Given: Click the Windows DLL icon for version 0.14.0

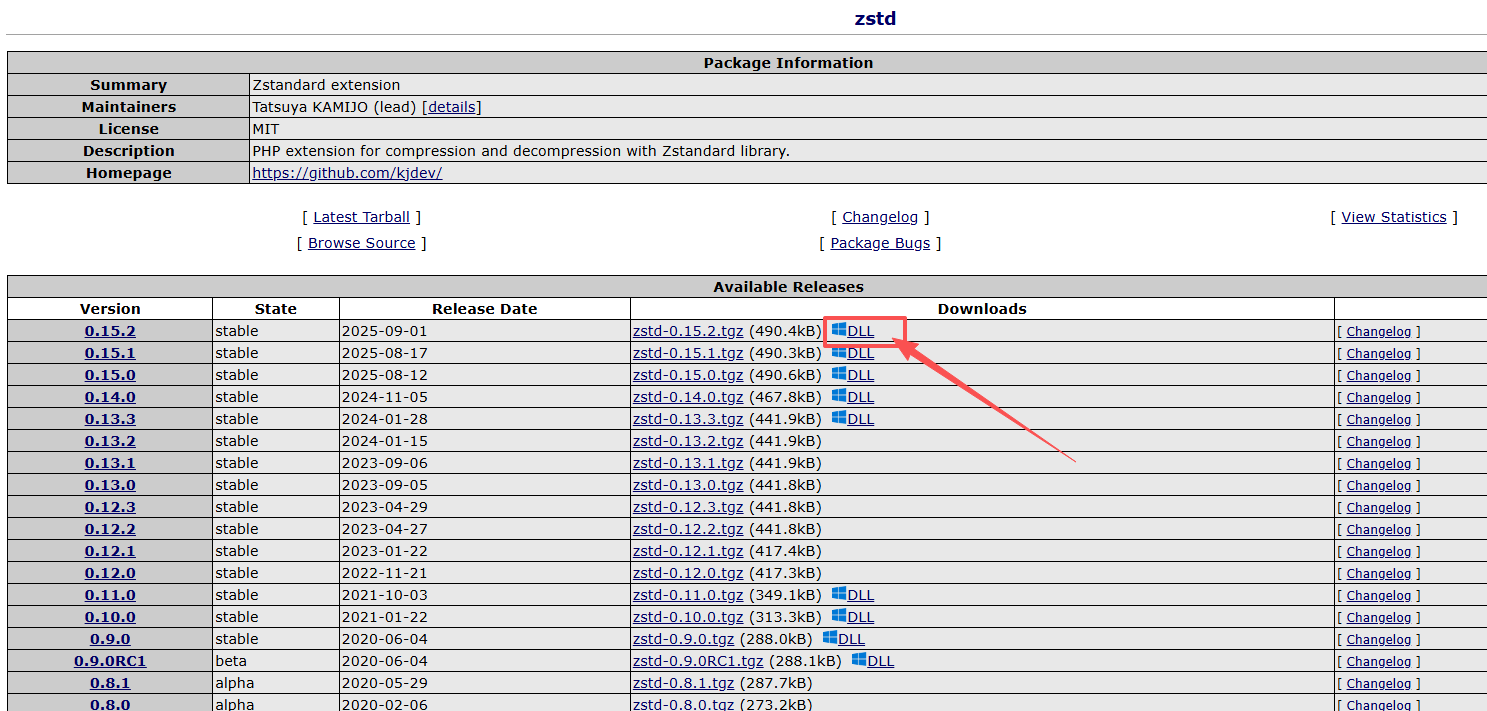Looking at the screenshot, I should coord(839,396).
